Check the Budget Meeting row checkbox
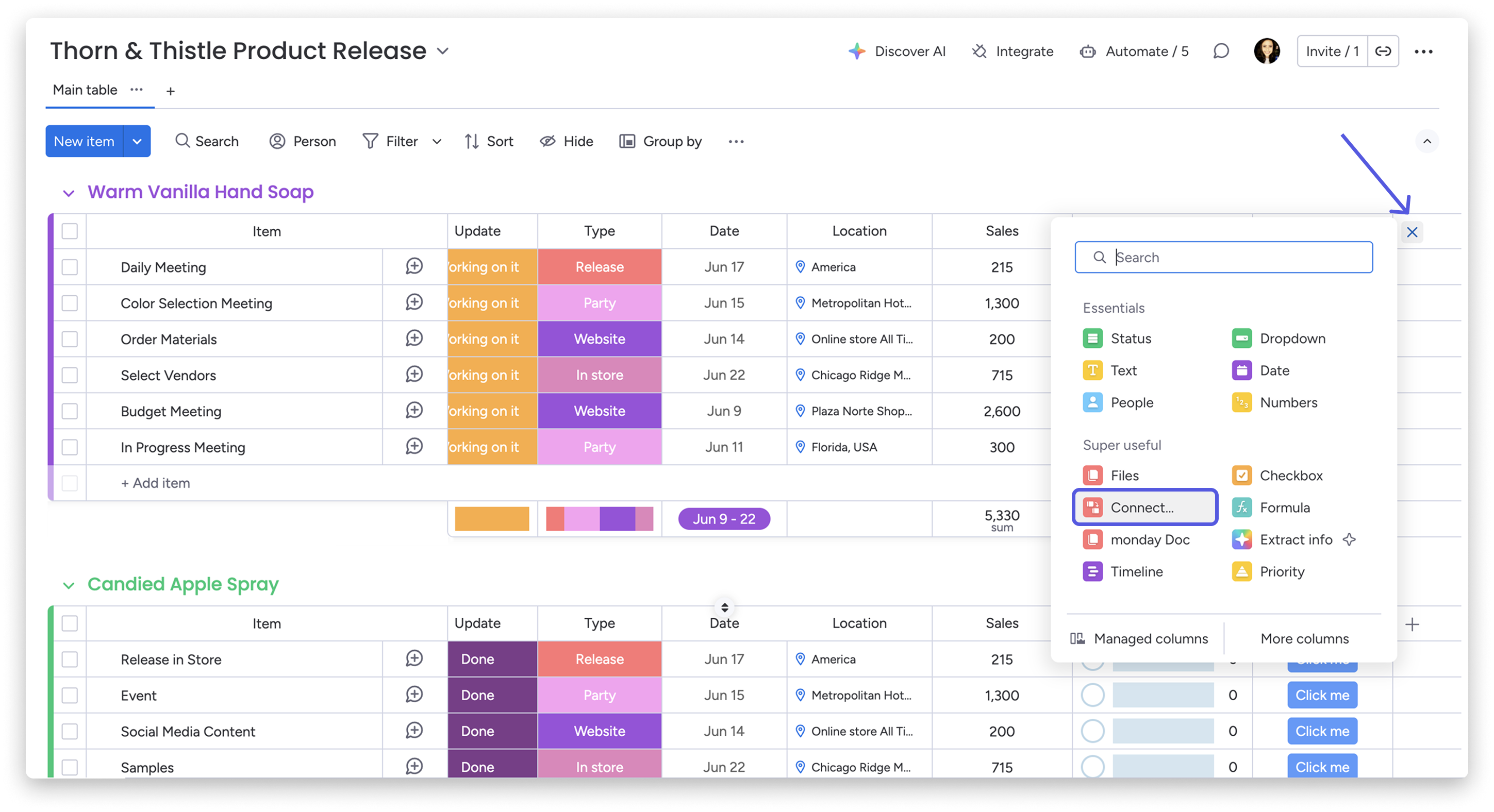1494x812 pixels. (x=70, y=412)
